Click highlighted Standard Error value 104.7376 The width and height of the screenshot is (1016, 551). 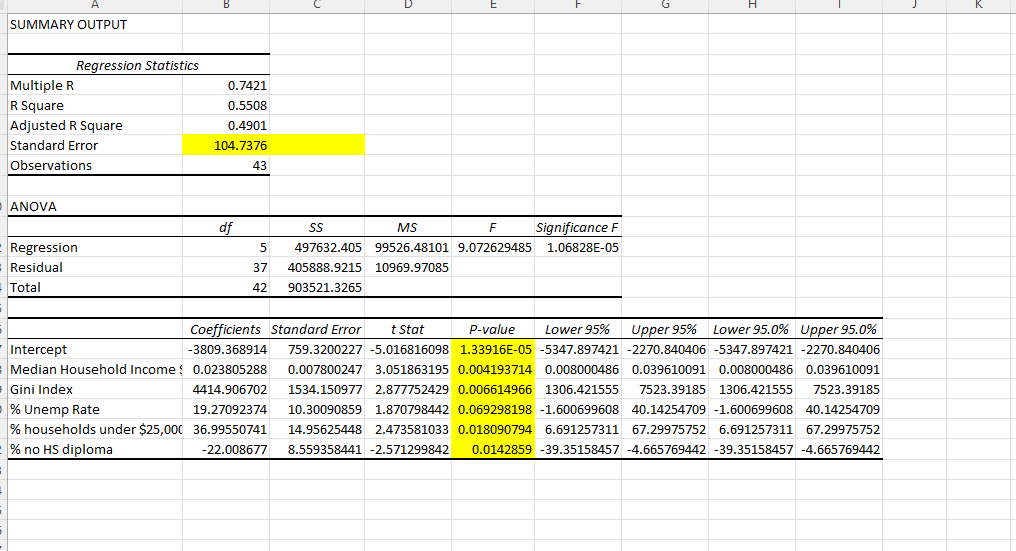point(226,146)
